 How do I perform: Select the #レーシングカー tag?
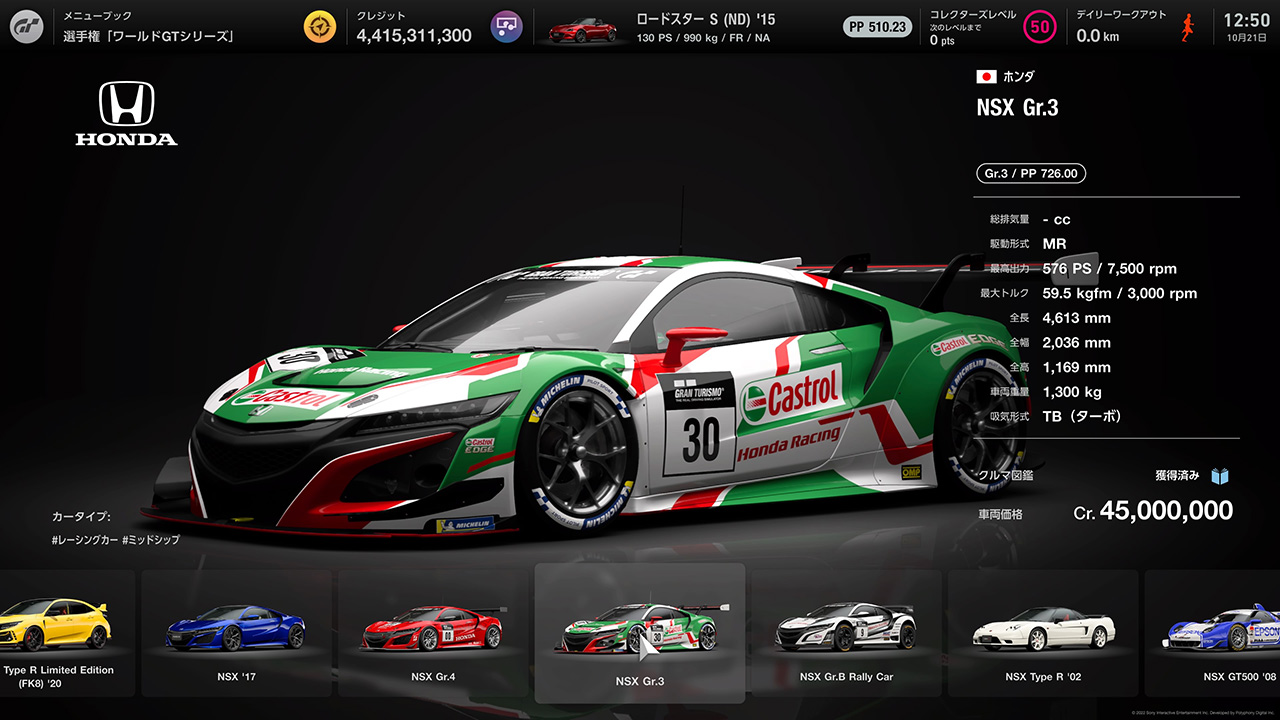tap(84, 539)
